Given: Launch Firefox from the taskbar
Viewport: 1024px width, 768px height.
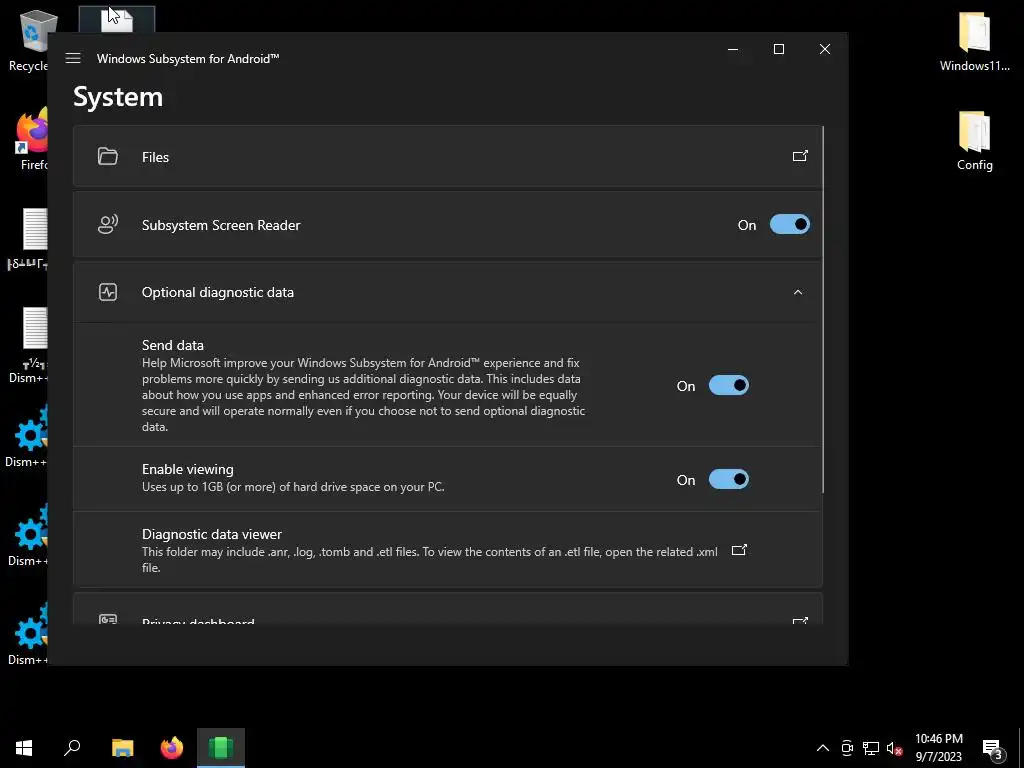Looking at the screenshot, I should point(172,748).
